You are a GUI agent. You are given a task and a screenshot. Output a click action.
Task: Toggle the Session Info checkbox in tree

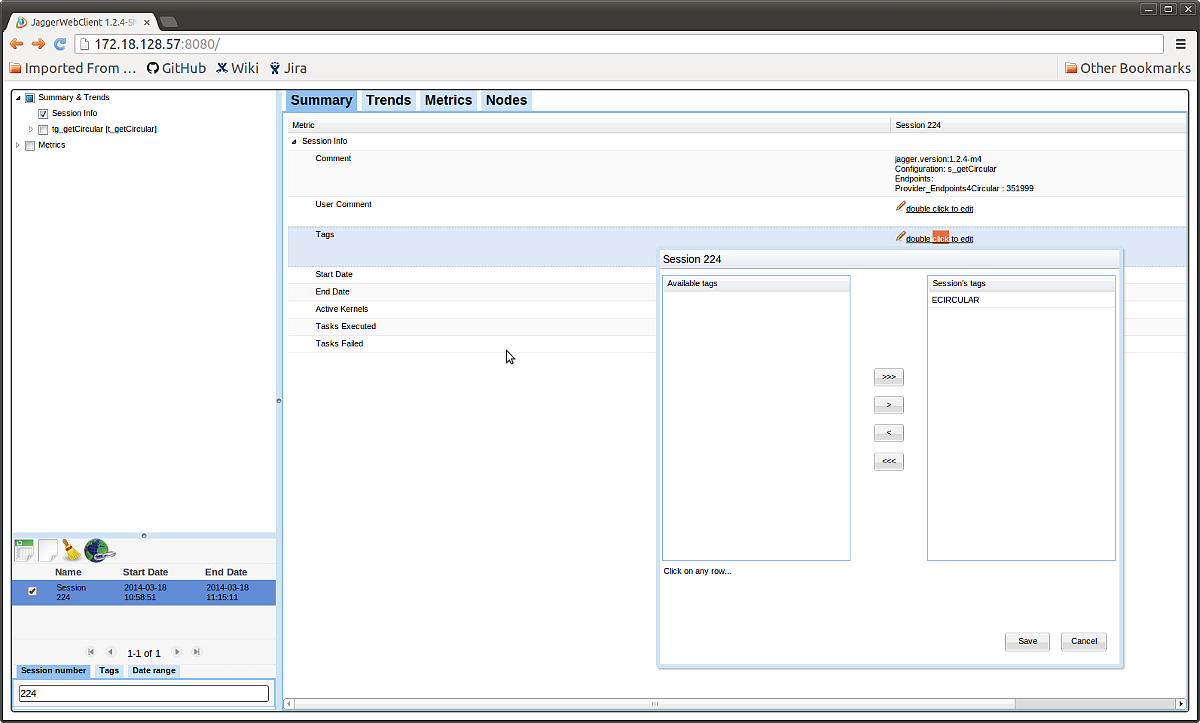[x=43, y=114]
